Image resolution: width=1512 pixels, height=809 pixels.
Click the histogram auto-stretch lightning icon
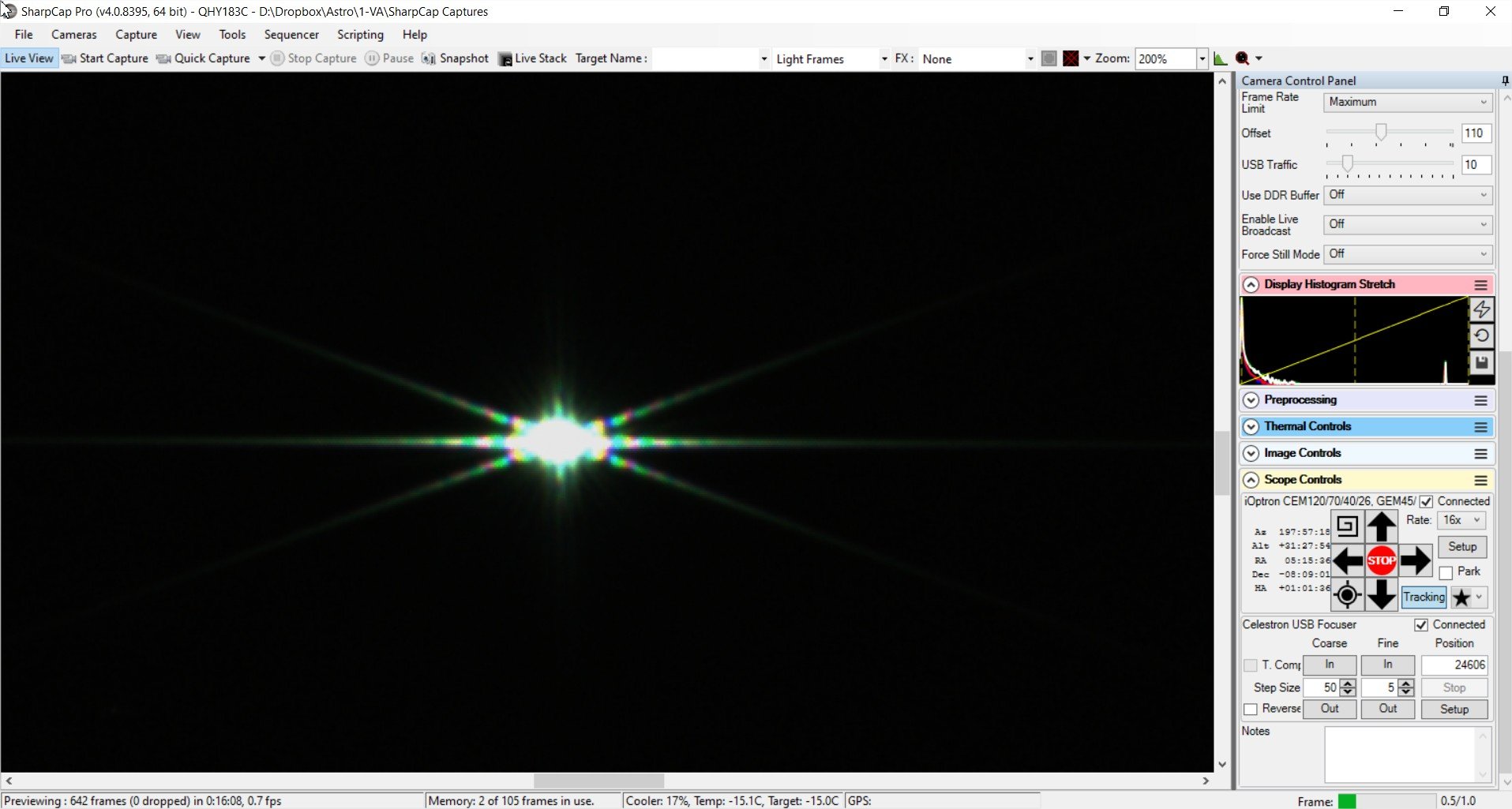1481,309
